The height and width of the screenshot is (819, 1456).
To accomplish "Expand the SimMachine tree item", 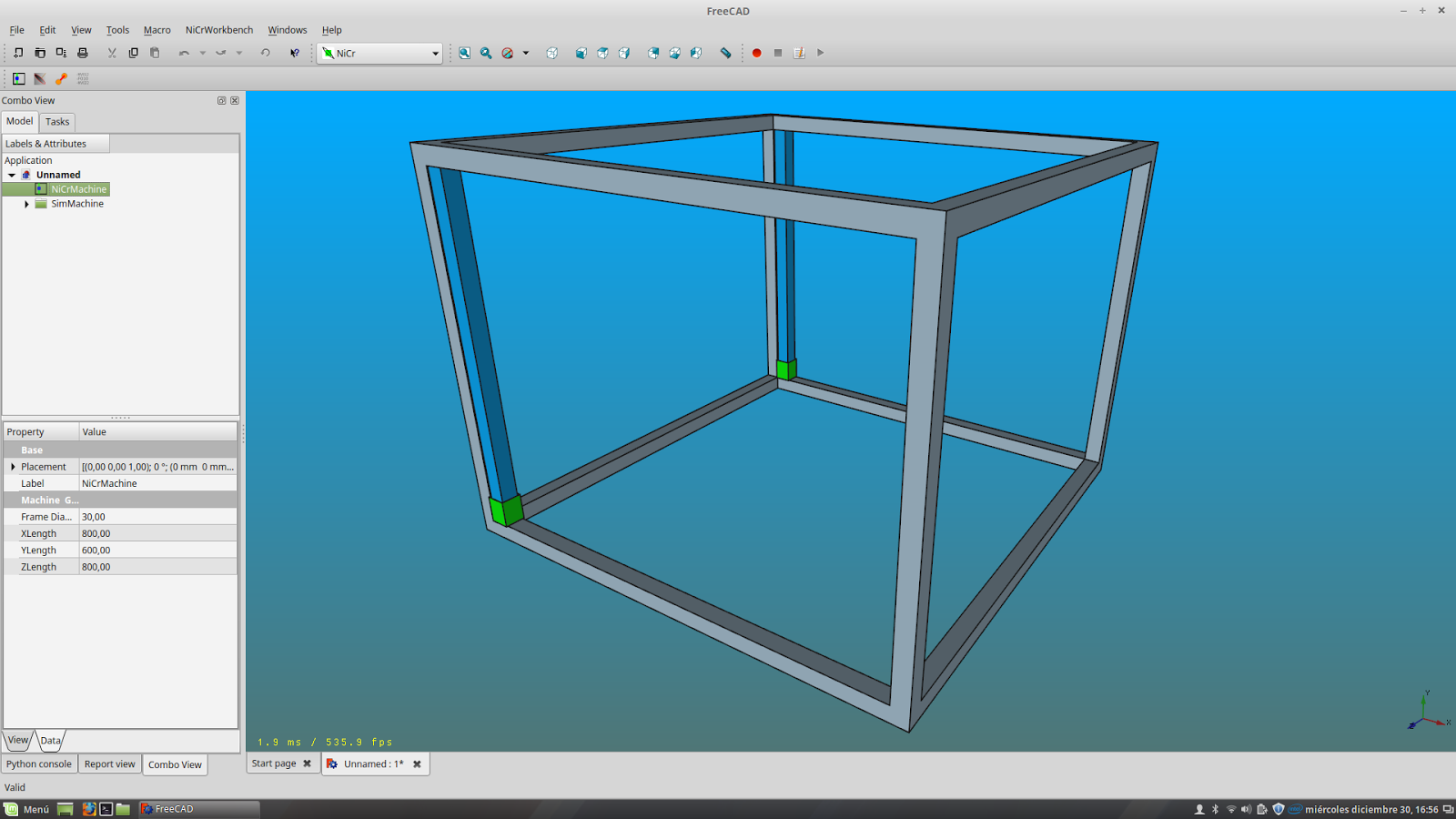I will coord(25,204).
